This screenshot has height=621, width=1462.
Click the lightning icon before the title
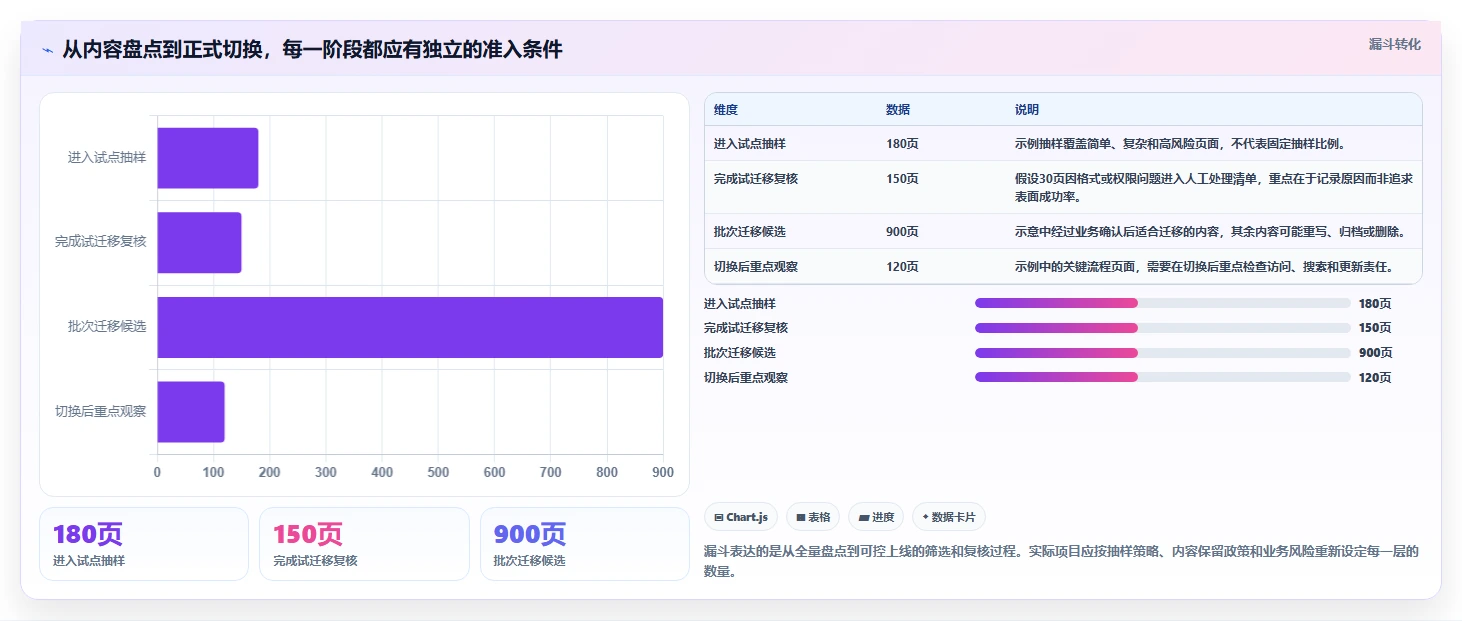tap(47, 50)
